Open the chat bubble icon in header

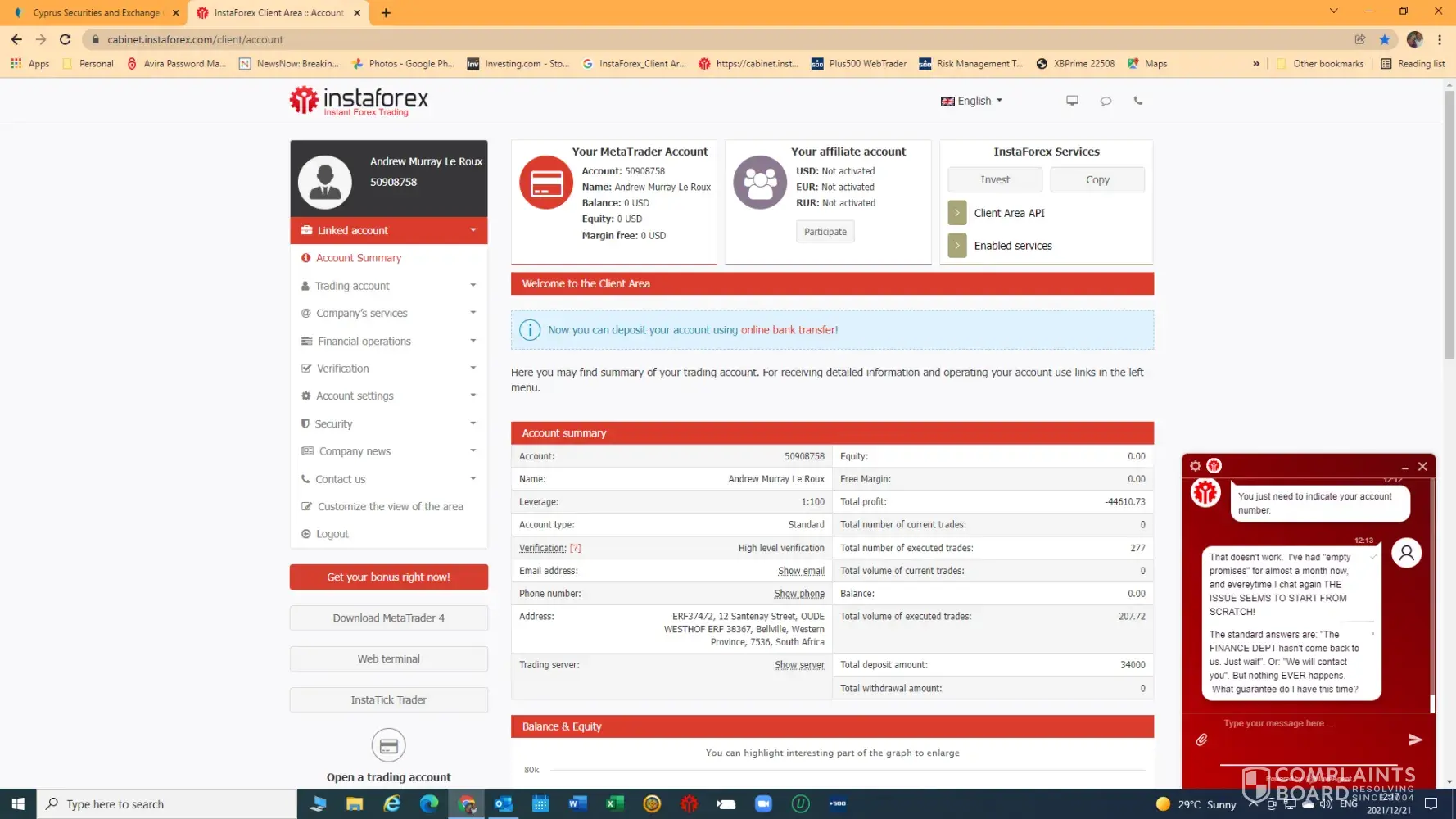1106,101
